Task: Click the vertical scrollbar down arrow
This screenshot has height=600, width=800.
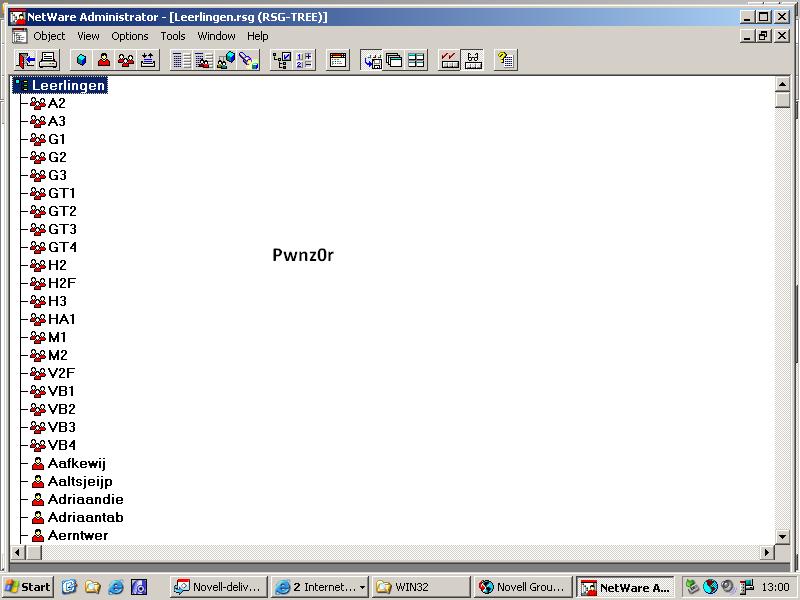Action: pos(782,536)
